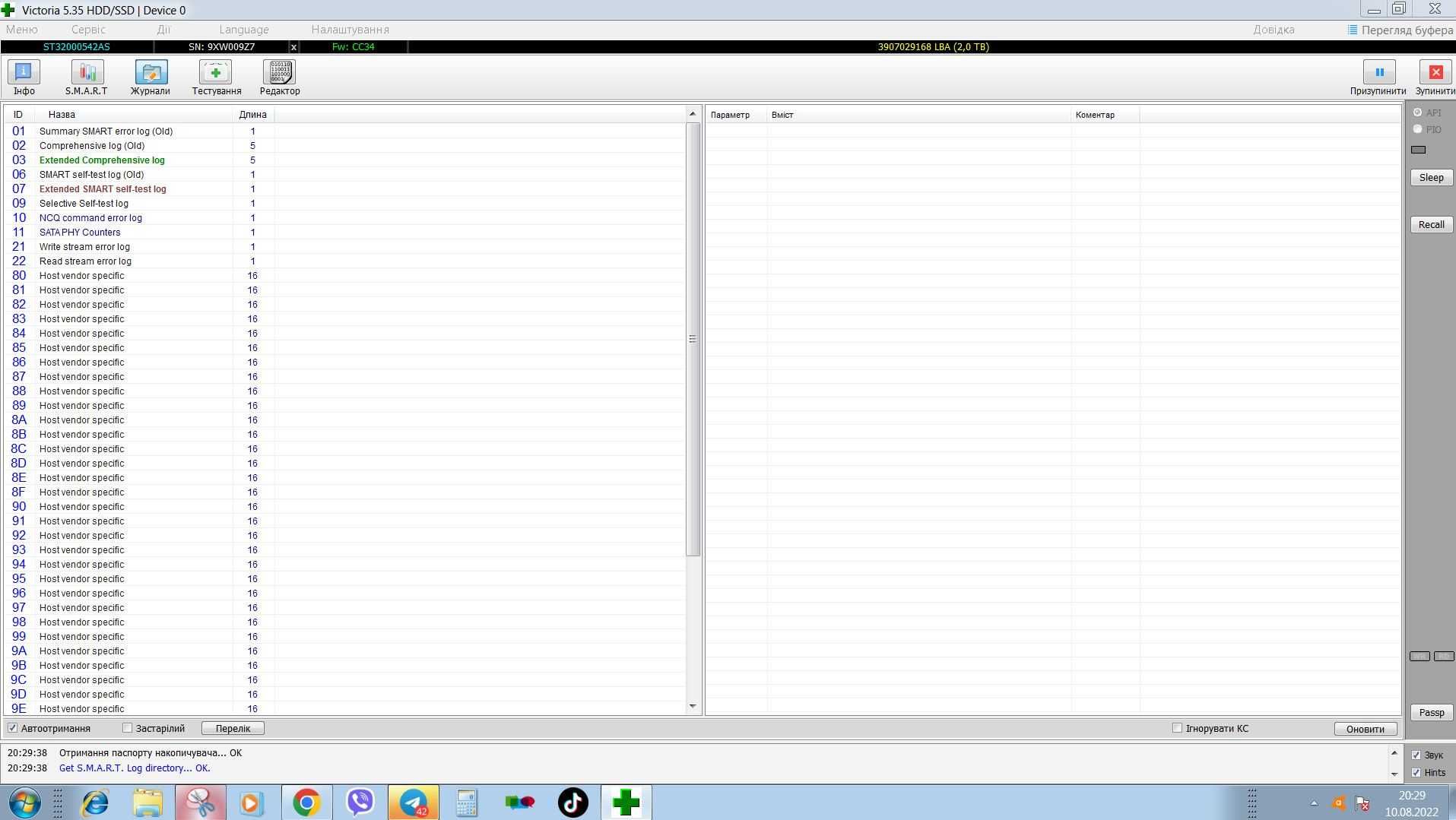1456x820 pixels.
Task: Select the PIO radio button
Action: (1418, 129)
